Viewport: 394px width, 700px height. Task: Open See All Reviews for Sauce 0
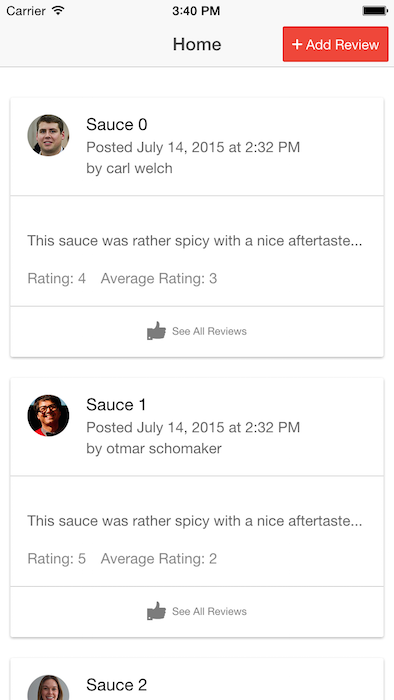[x=209, y=331]
